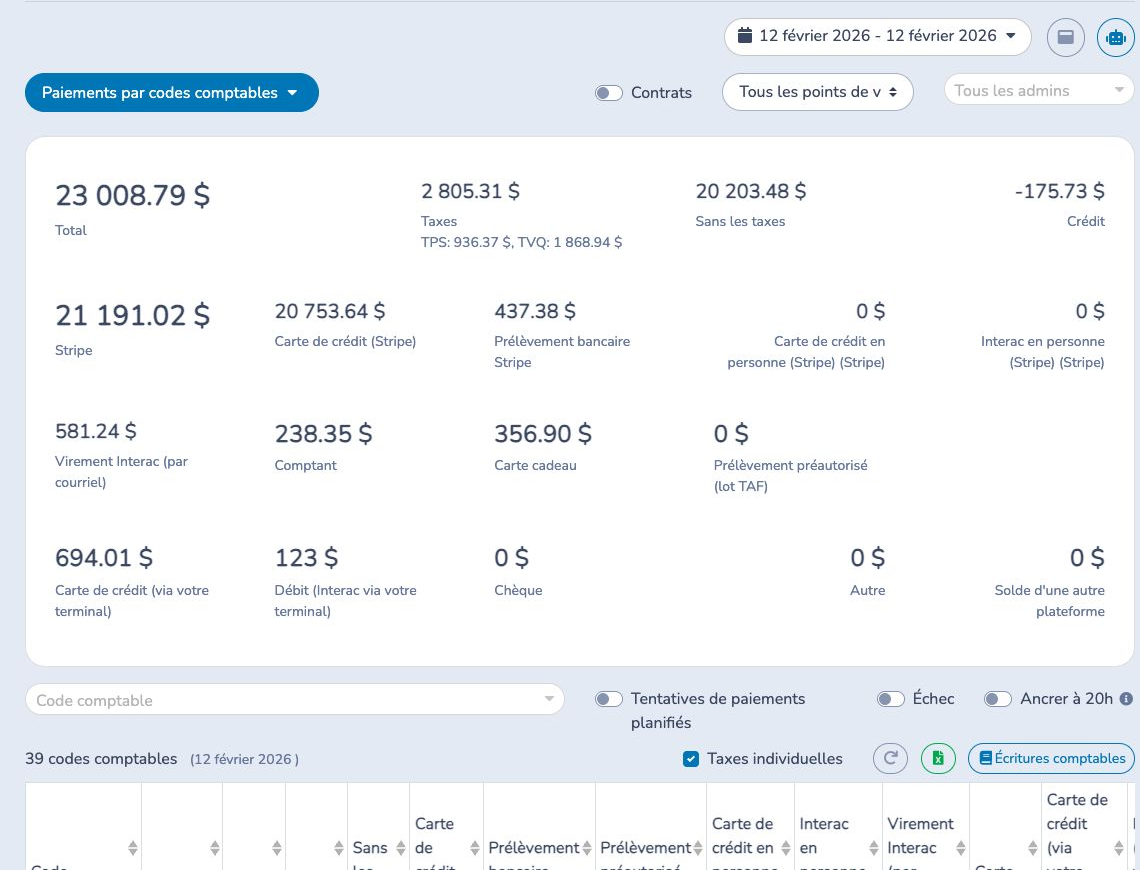Enable Tentatives de paiements planifiés

pyautogui.click(x=609, y=699)
